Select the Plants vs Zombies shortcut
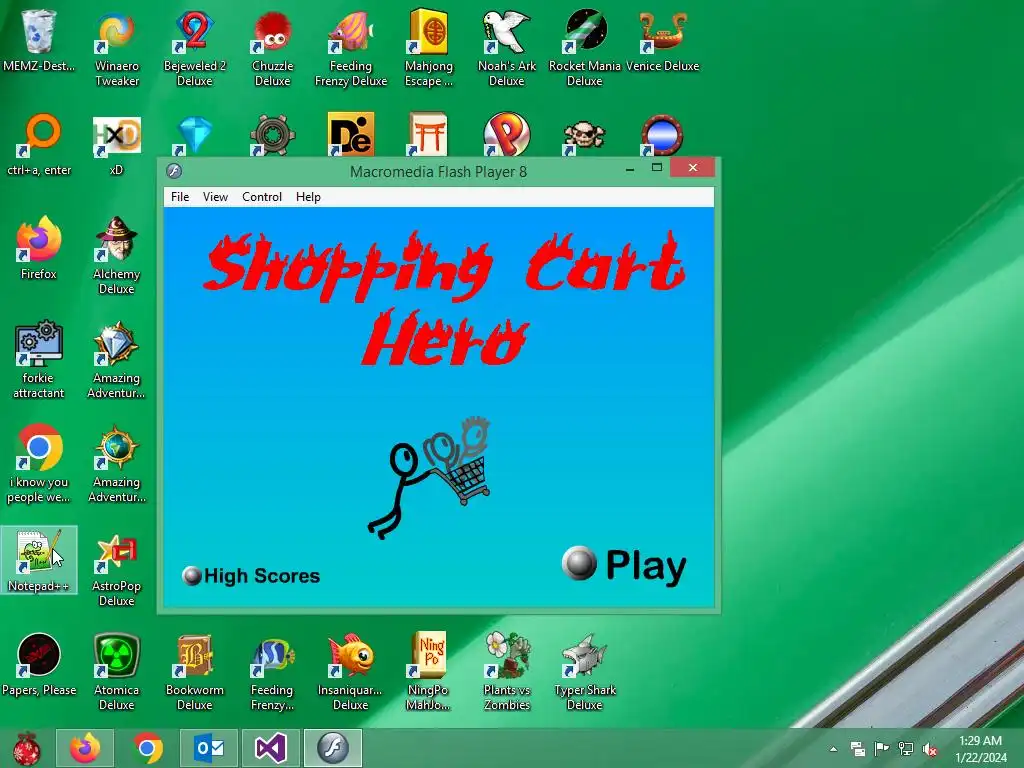The width and height of the screenshot is (1024, 768). click(507, 672)
